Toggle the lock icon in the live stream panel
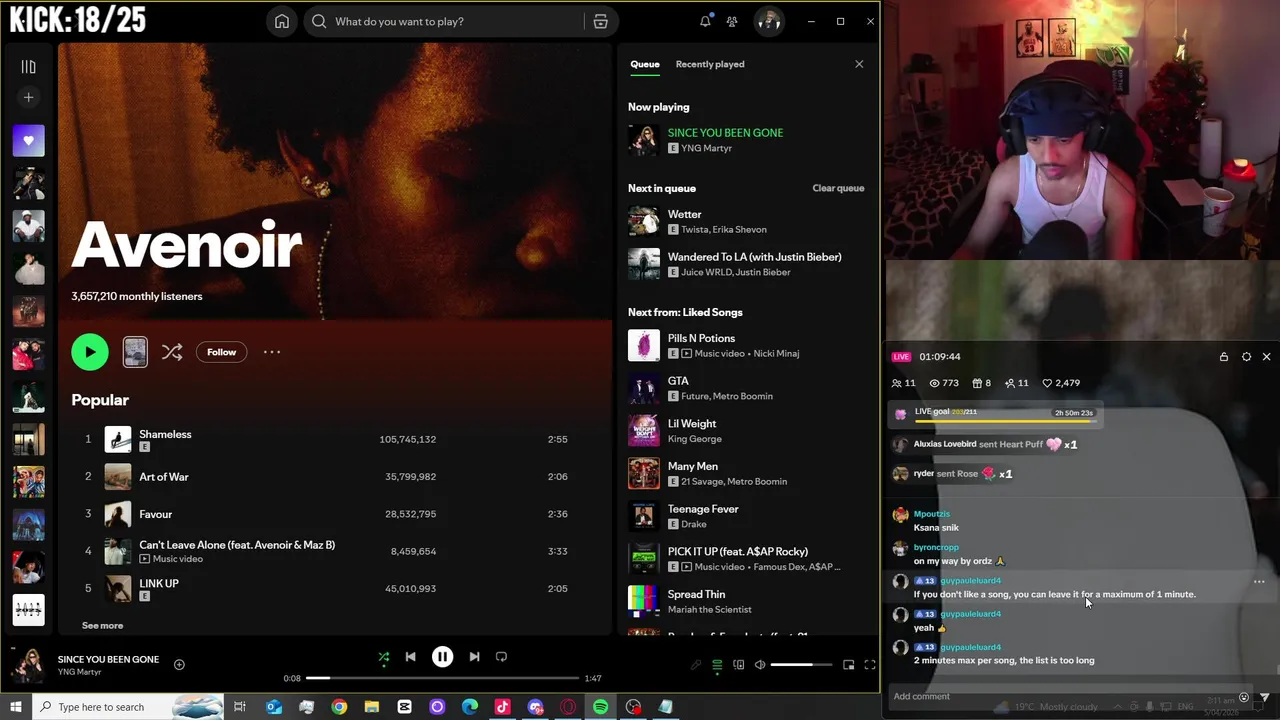 point(1224,357)
